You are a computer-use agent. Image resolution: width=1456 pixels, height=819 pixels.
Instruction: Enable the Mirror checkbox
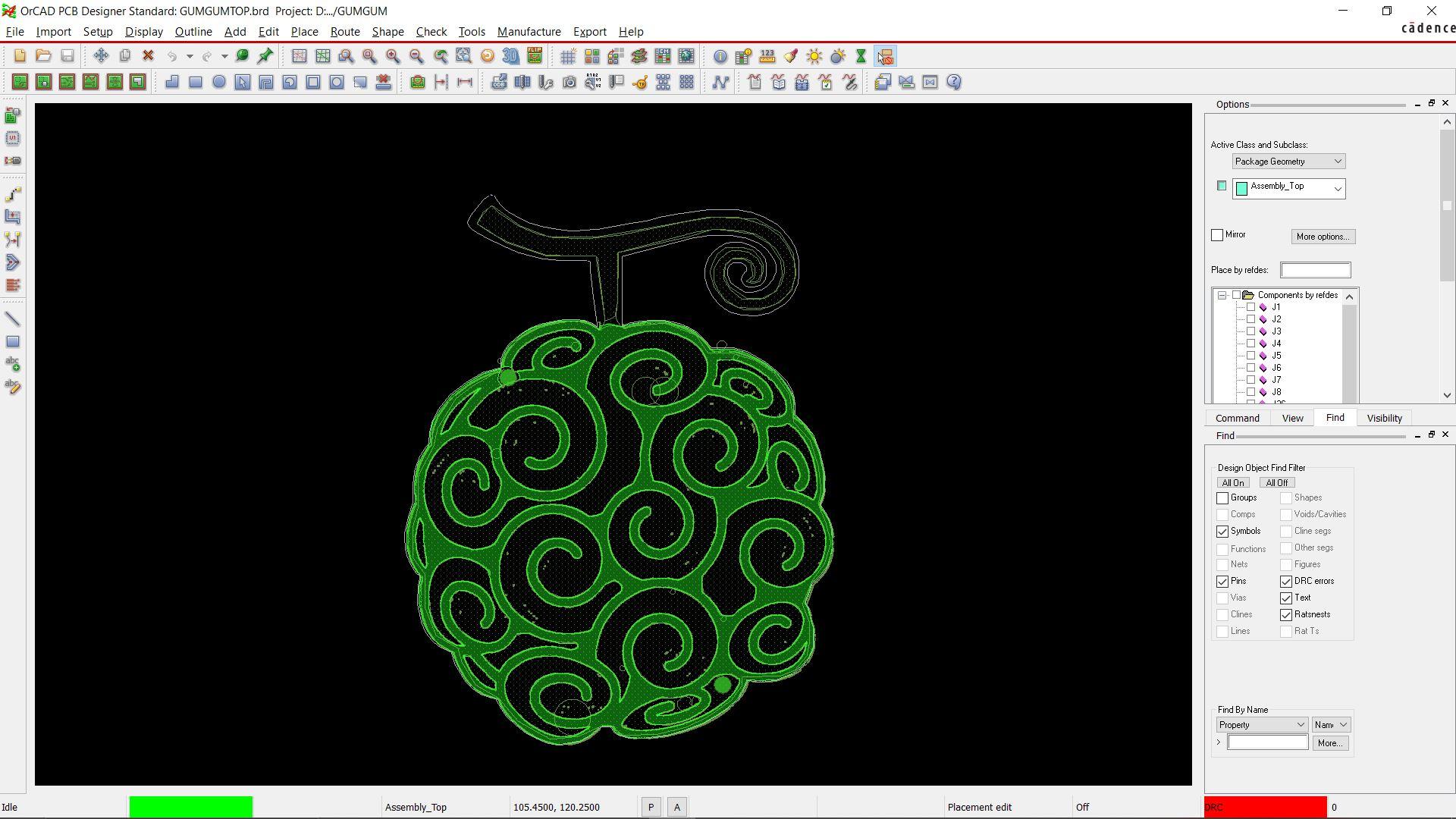(1217, 235)
